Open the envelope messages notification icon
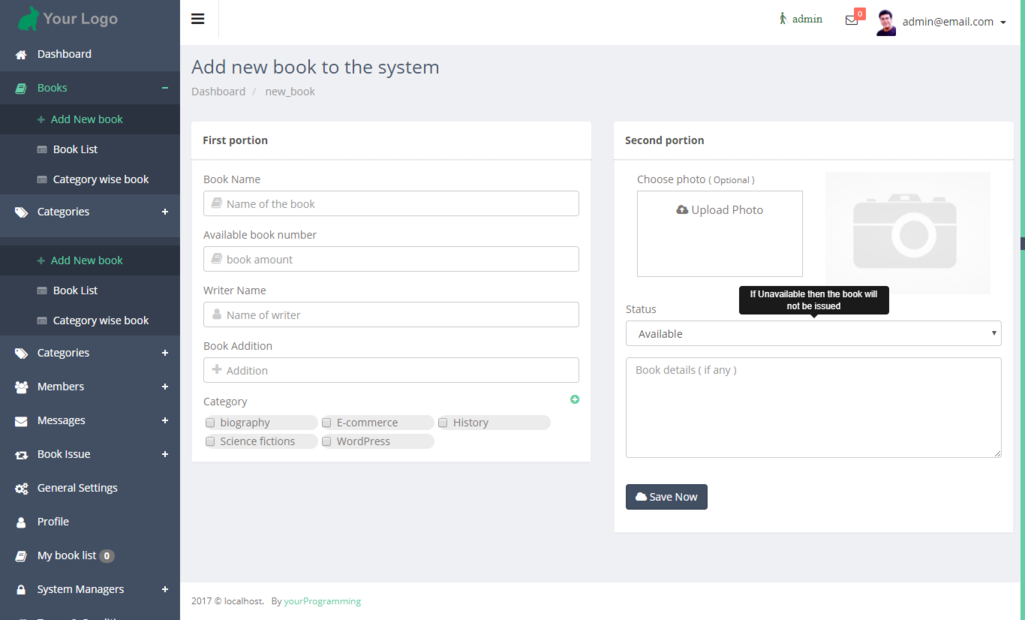Viewport: 1025px width, 620px height. point(851,20)
